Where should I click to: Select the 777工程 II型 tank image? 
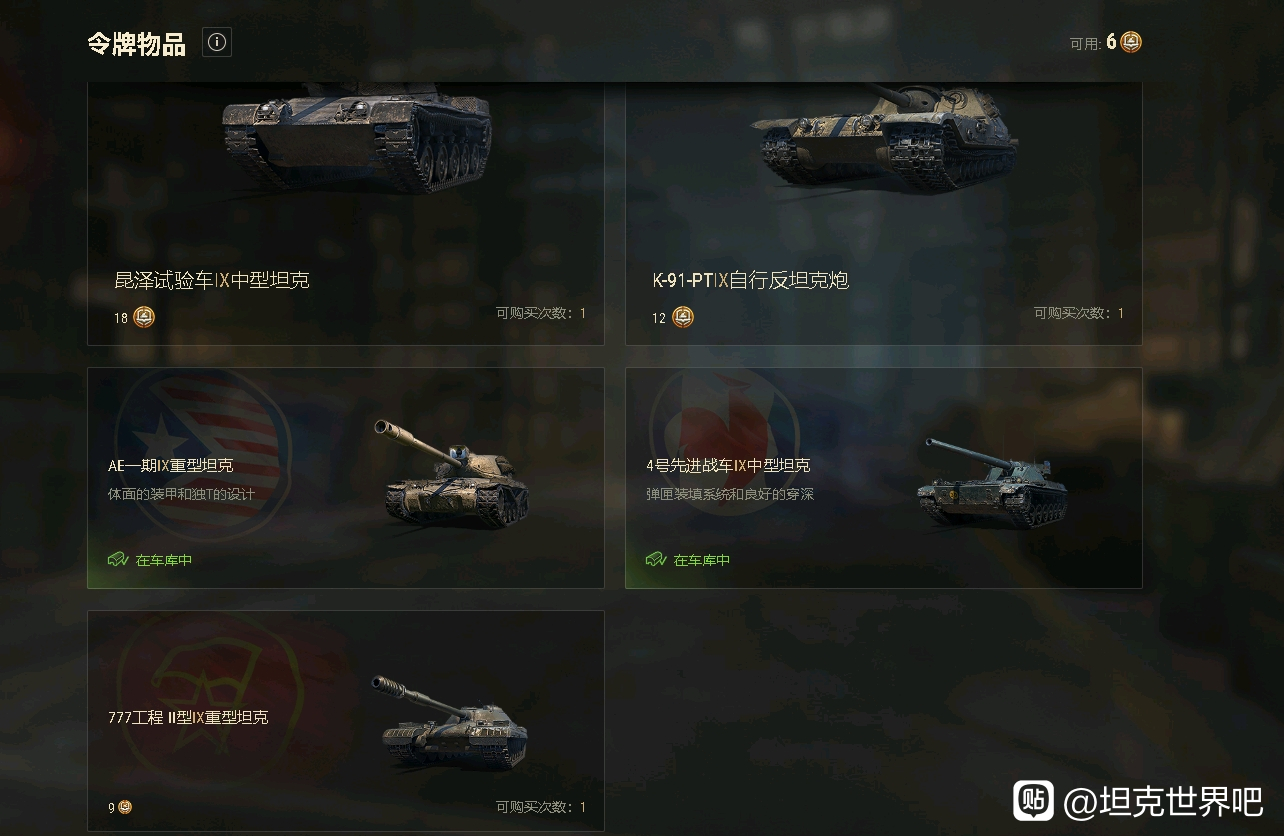click(450, 722)
